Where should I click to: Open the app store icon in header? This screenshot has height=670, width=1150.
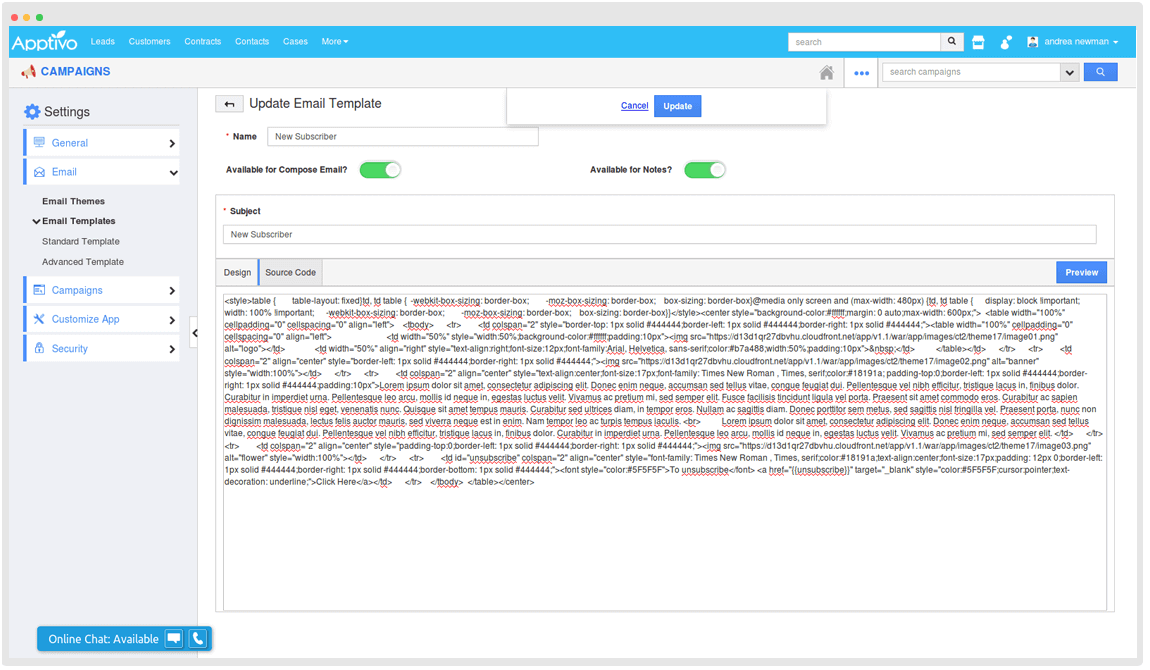tap(978, 42)
